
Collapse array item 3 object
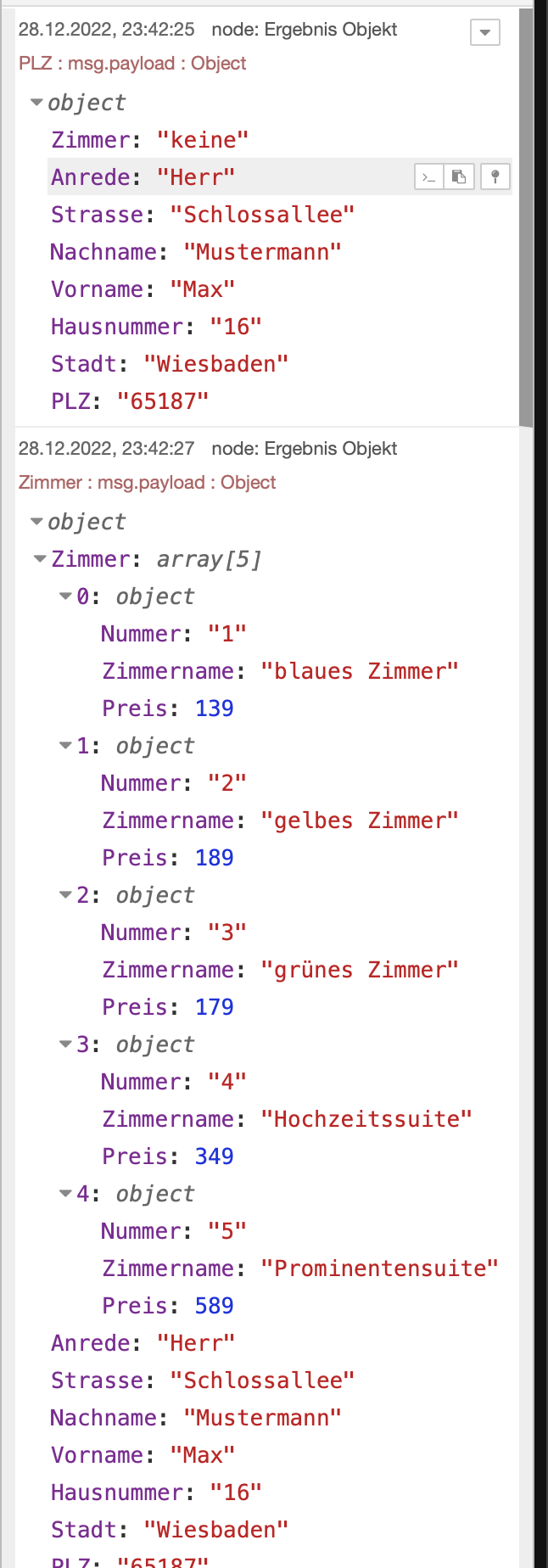point(65,1044)
